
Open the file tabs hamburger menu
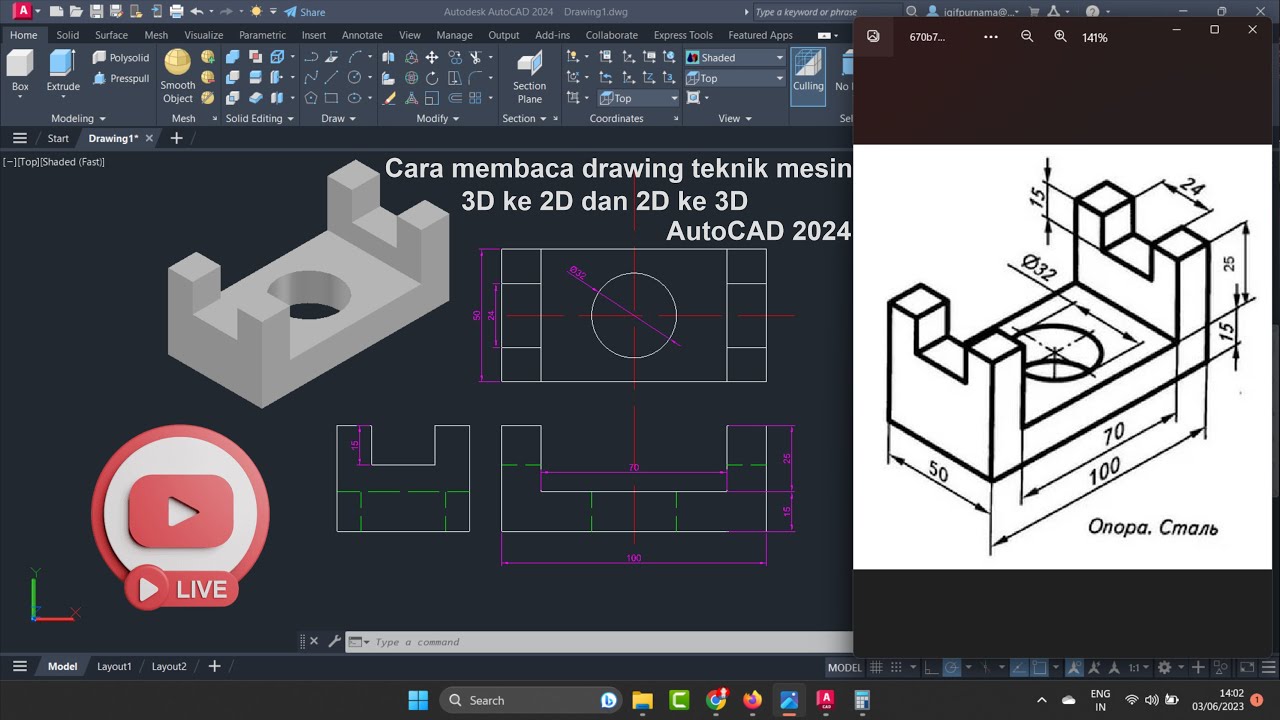tap(19, 138)
